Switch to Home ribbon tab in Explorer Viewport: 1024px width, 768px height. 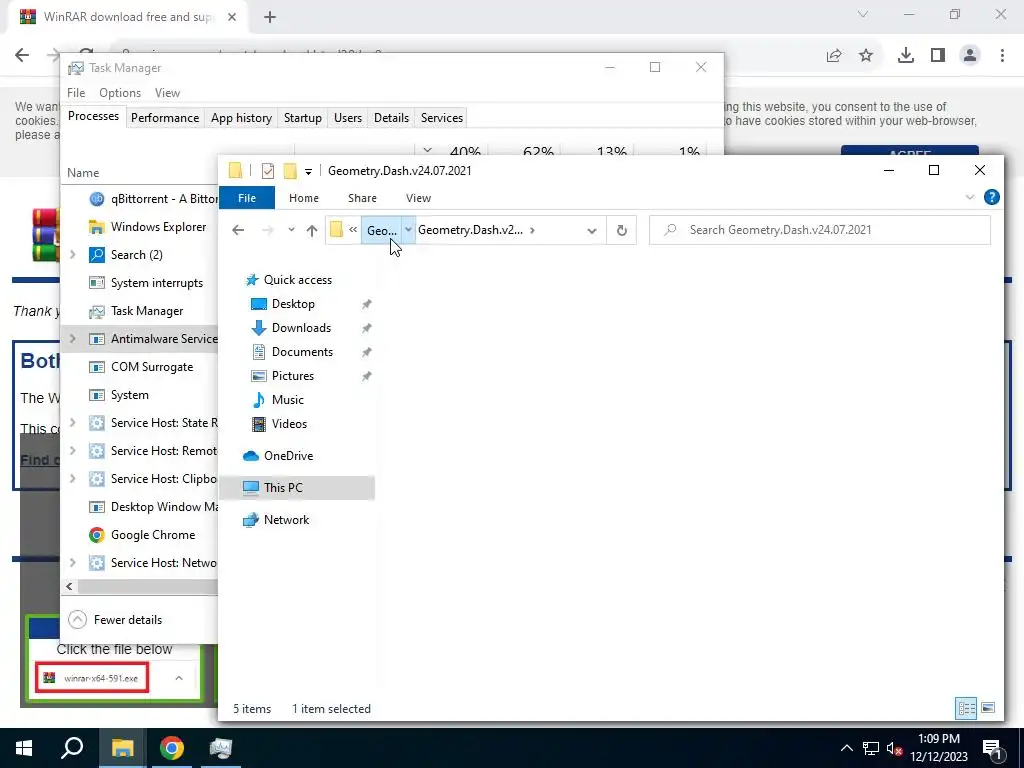pos(304,198)
